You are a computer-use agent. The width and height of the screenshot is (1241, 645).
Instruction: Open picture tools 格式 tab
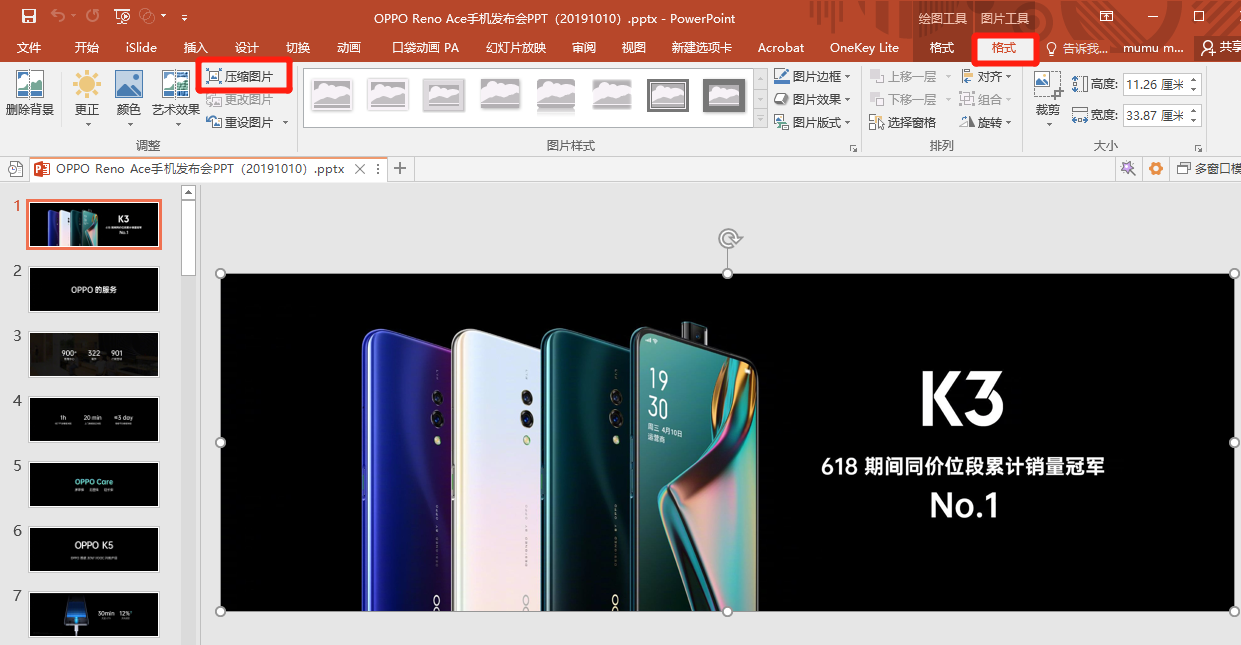[1003, 47]
